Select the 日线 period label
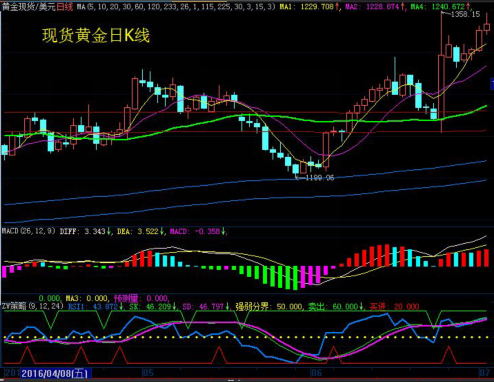The height and width of the screenshot is (382, 494). coord(65,6)
